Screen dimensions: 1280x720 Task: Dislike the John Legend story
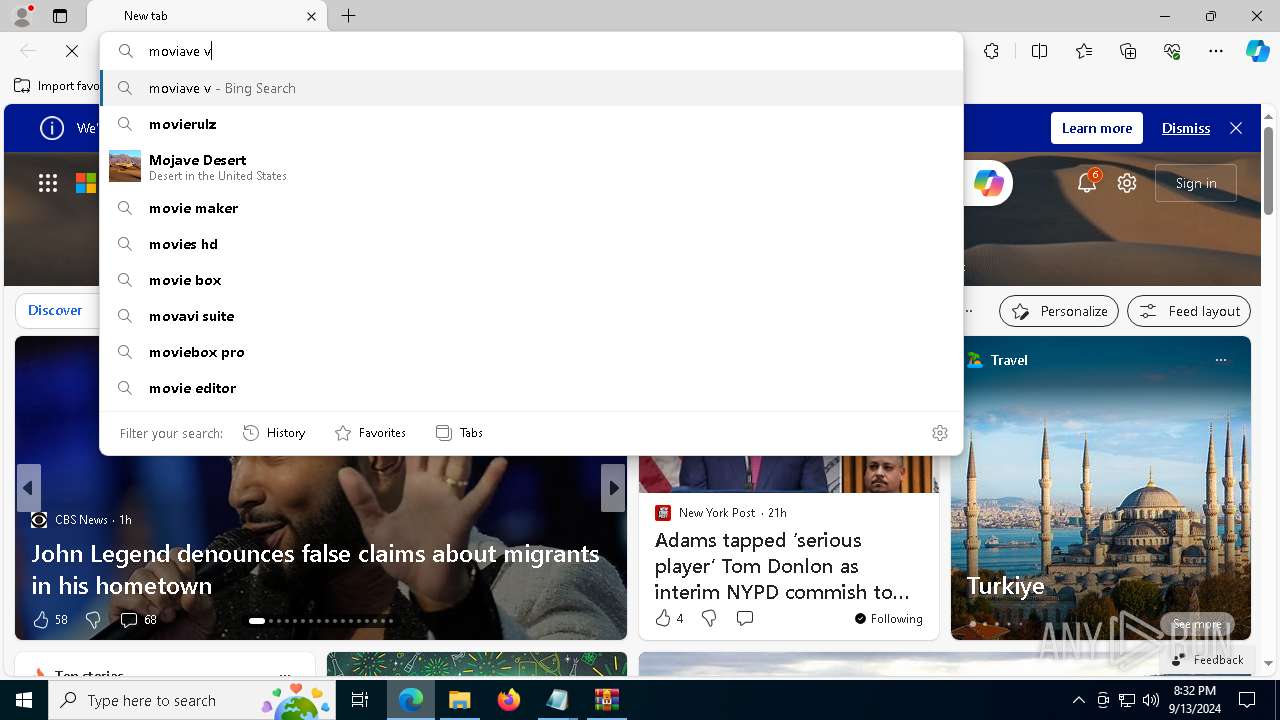pyautogui.click(x=93, y=620)
